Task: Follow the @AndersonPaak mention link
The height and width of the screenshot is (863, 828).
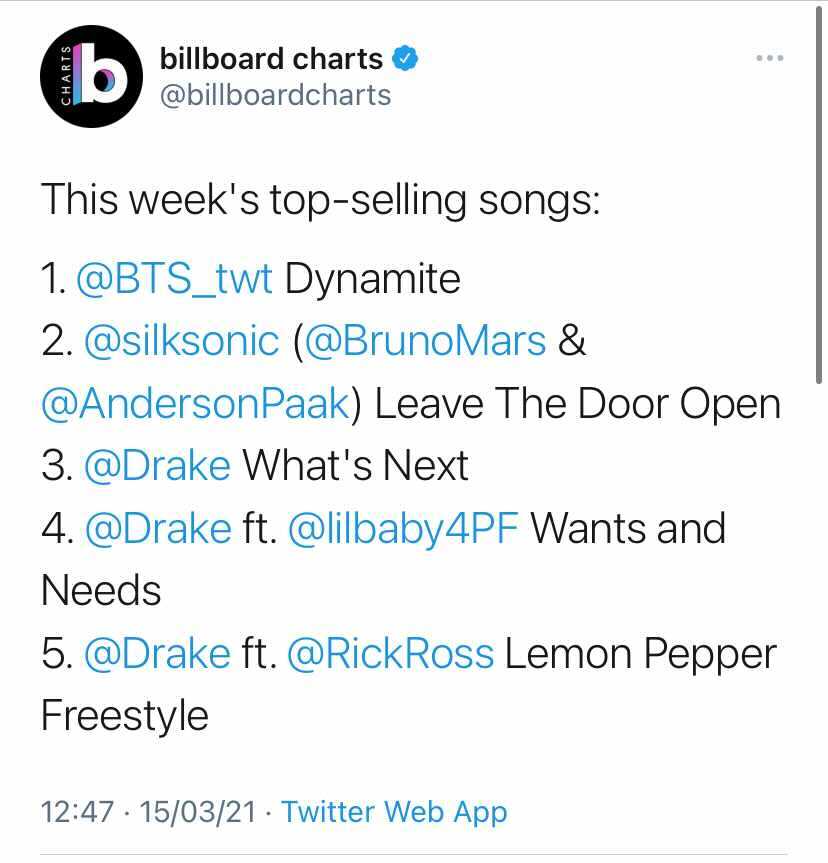Action: pos(195,403)
